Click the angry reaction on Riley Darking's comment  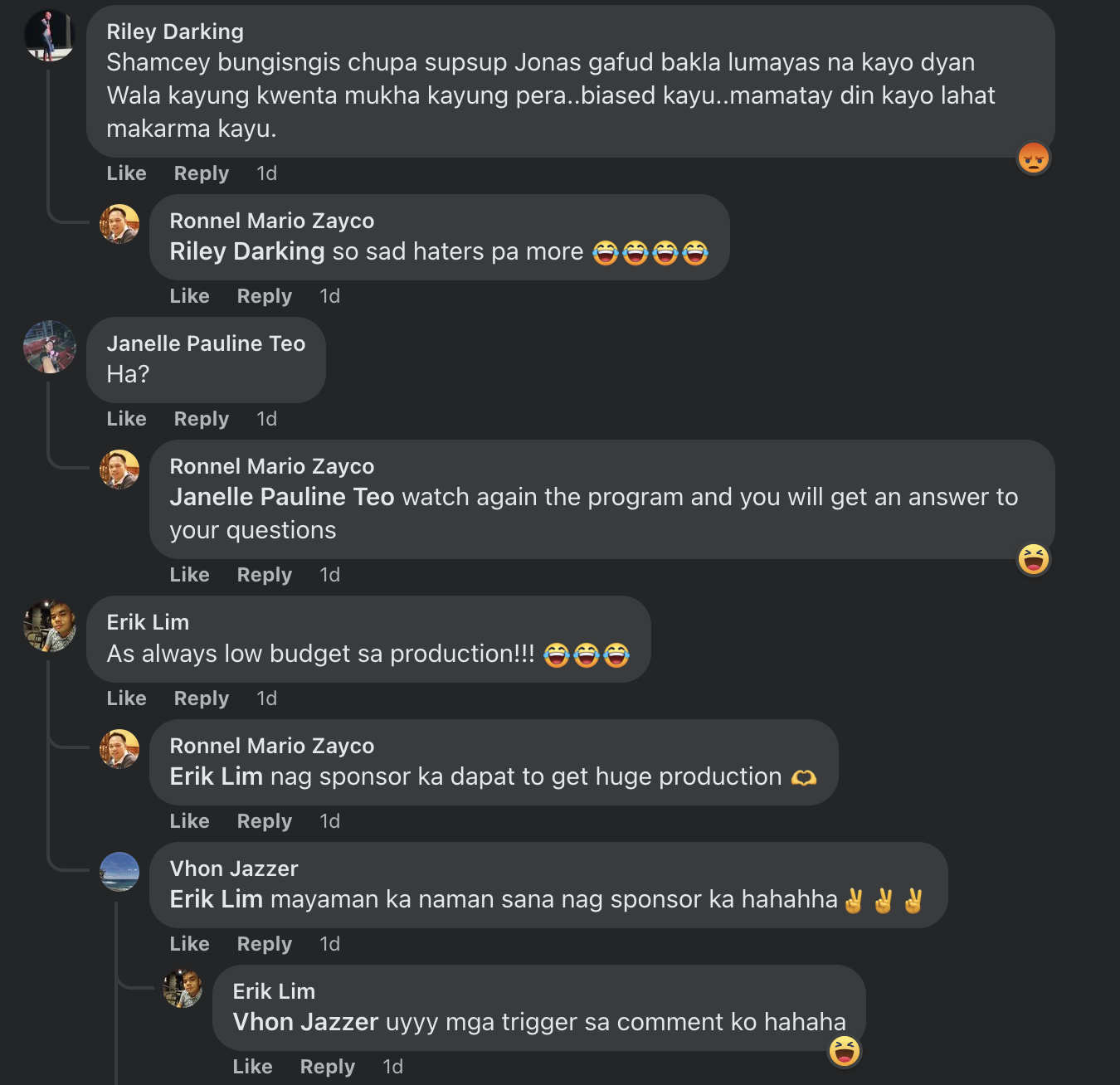1034,158
